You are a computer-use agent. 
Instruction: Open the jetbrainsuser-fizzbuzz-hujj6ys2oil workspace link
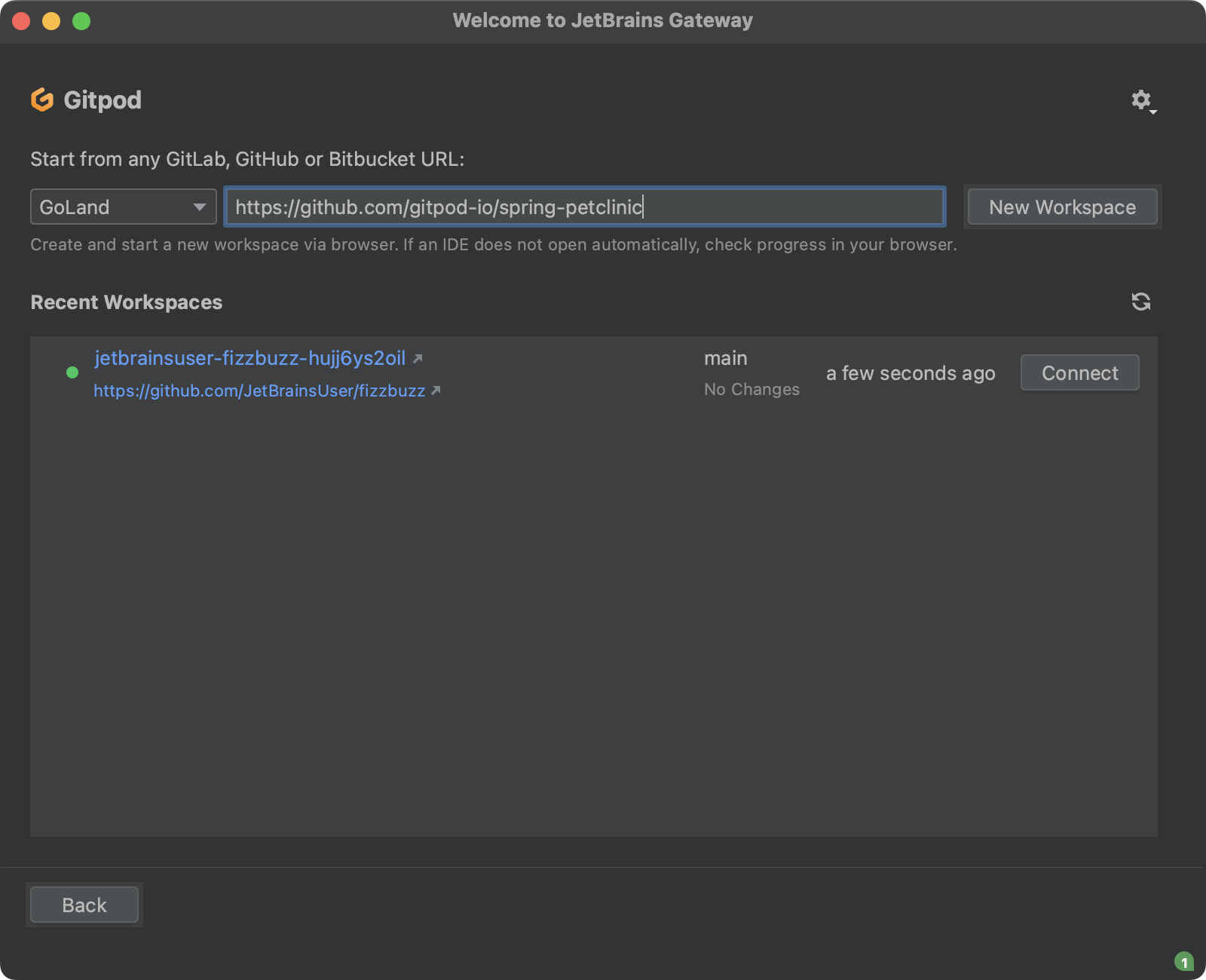pyautogui.click(x=250, y=358)
